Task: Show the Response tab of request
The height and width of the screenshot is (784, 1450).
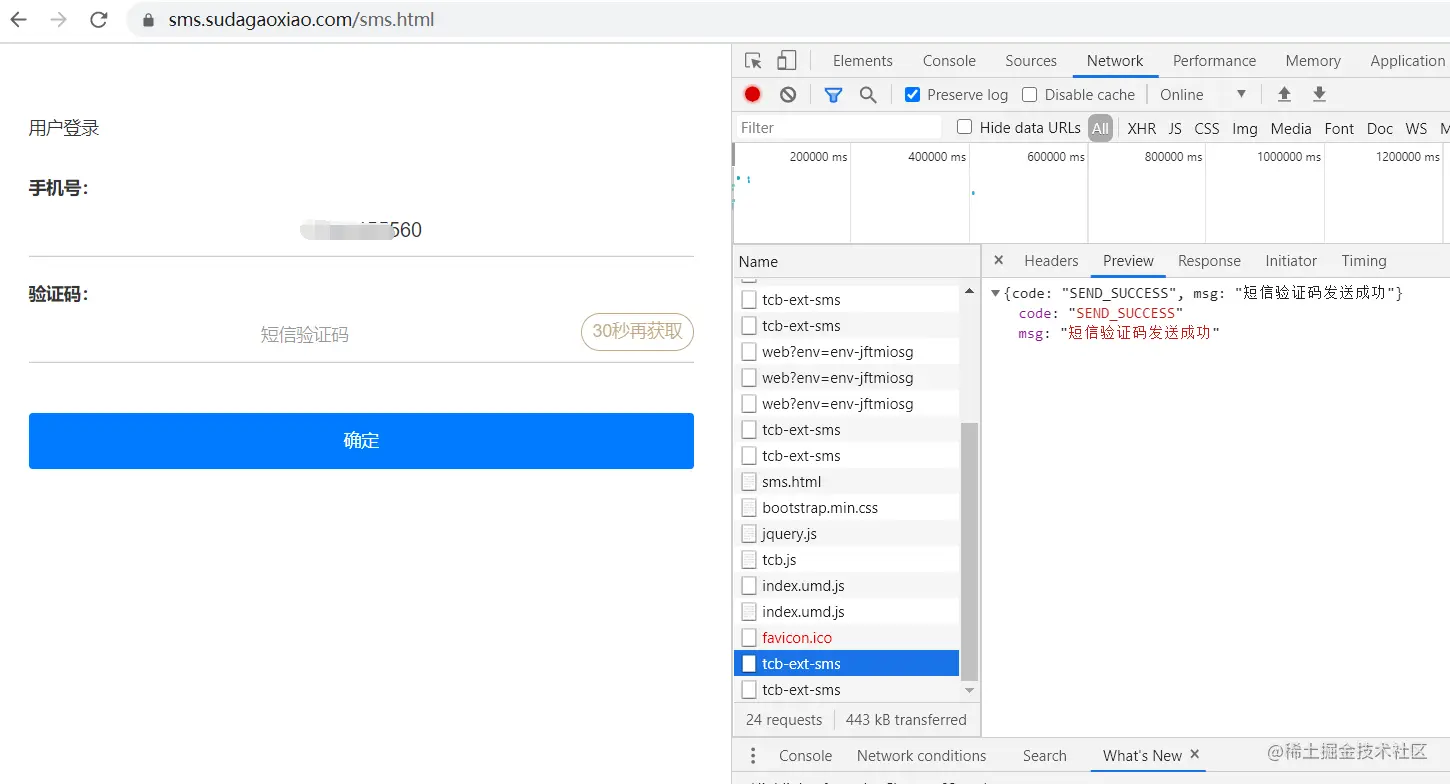Action: 1209,260
